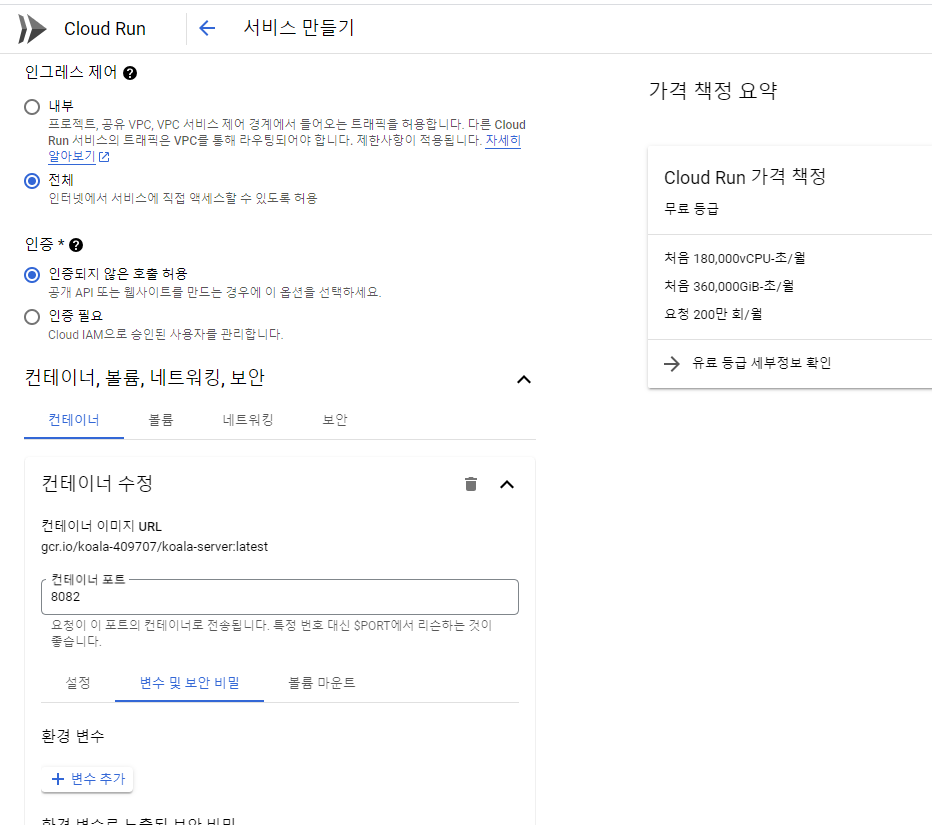The height and width of the screenshot is (825, 932).
Task: Open 유료 등급 세부정보 확인 link
Action: tap(761, 363)
